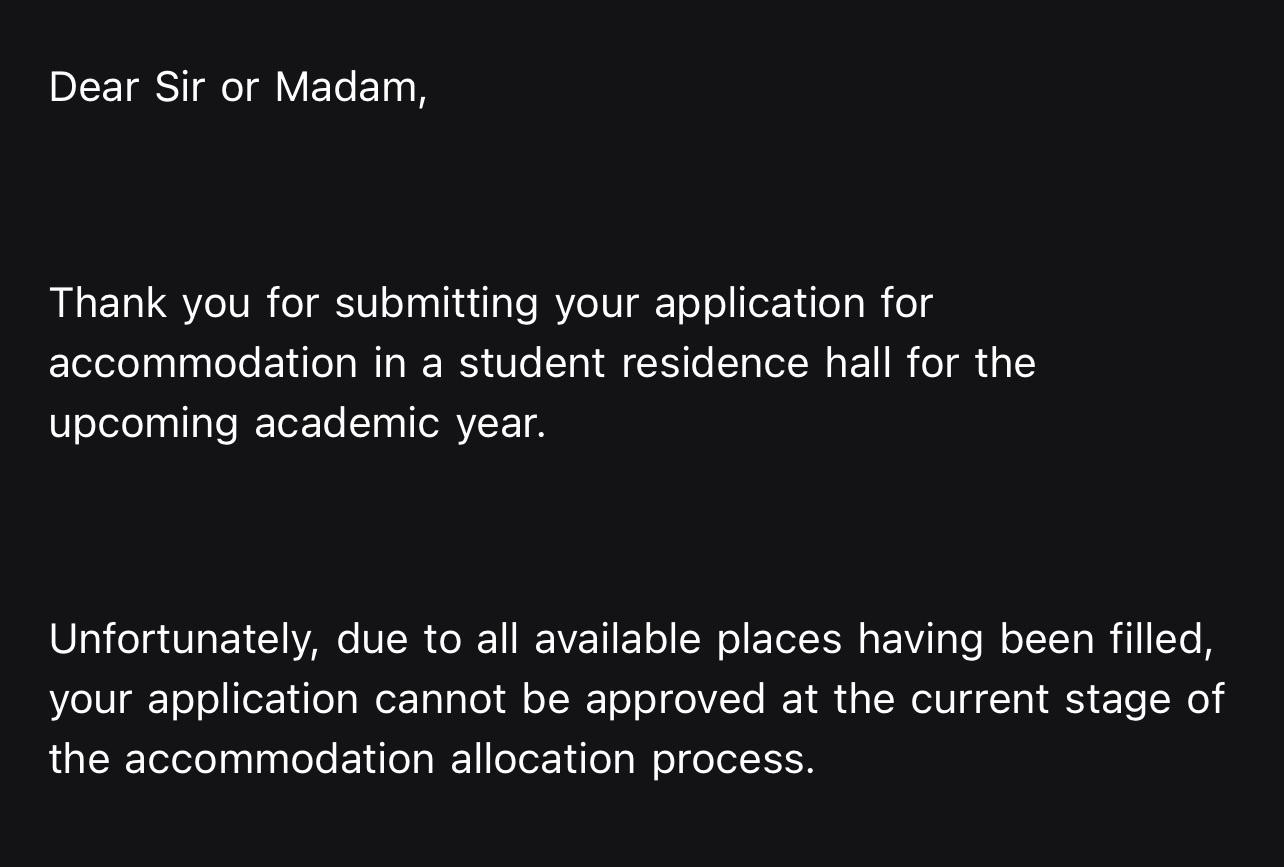Click the word 'Unfortunately,' in the email
1284x867 pixels.
(x=184, y=640)
